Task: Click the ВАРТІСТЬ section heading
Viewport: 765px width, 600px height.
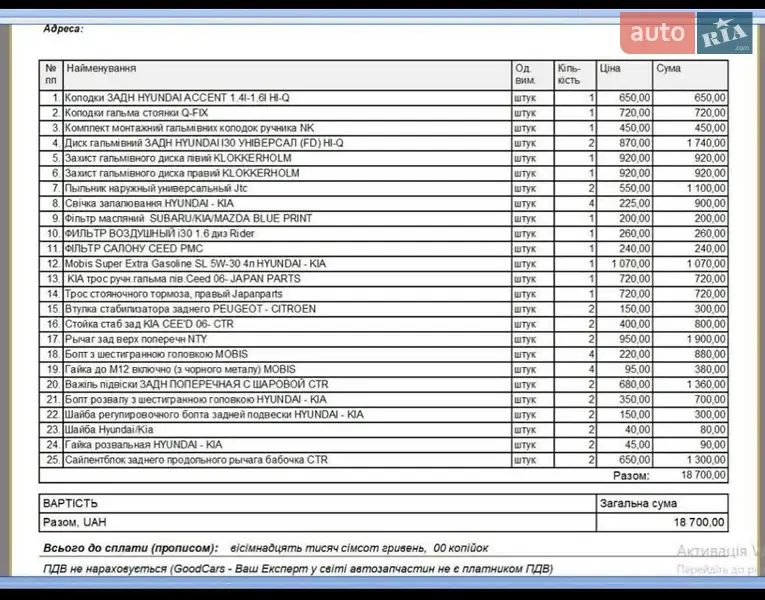Action: (x=70, y=503)
